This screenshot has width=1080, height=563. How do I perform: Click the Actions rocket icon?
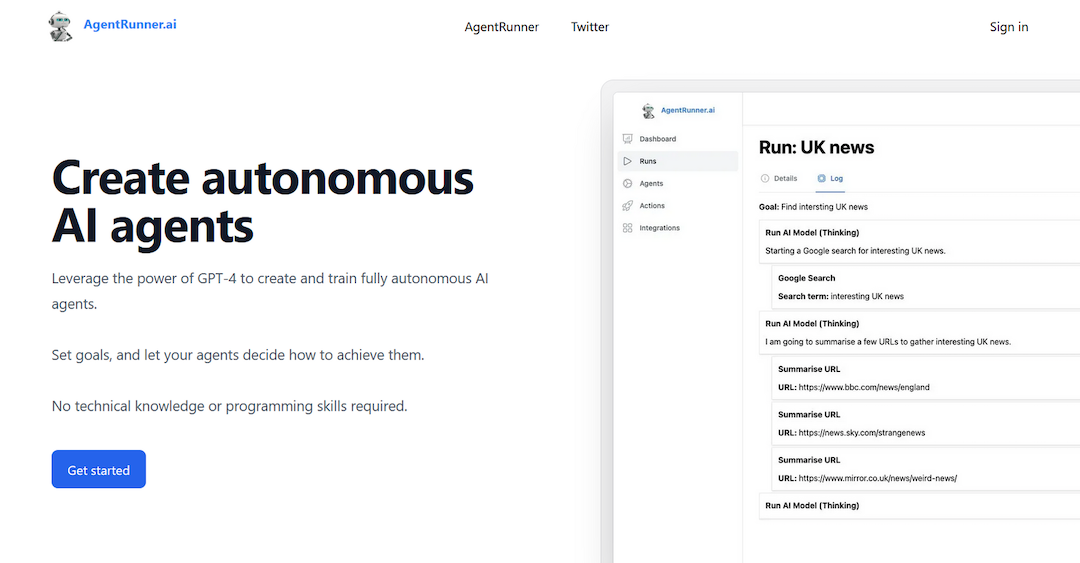[x=627, y=206]
